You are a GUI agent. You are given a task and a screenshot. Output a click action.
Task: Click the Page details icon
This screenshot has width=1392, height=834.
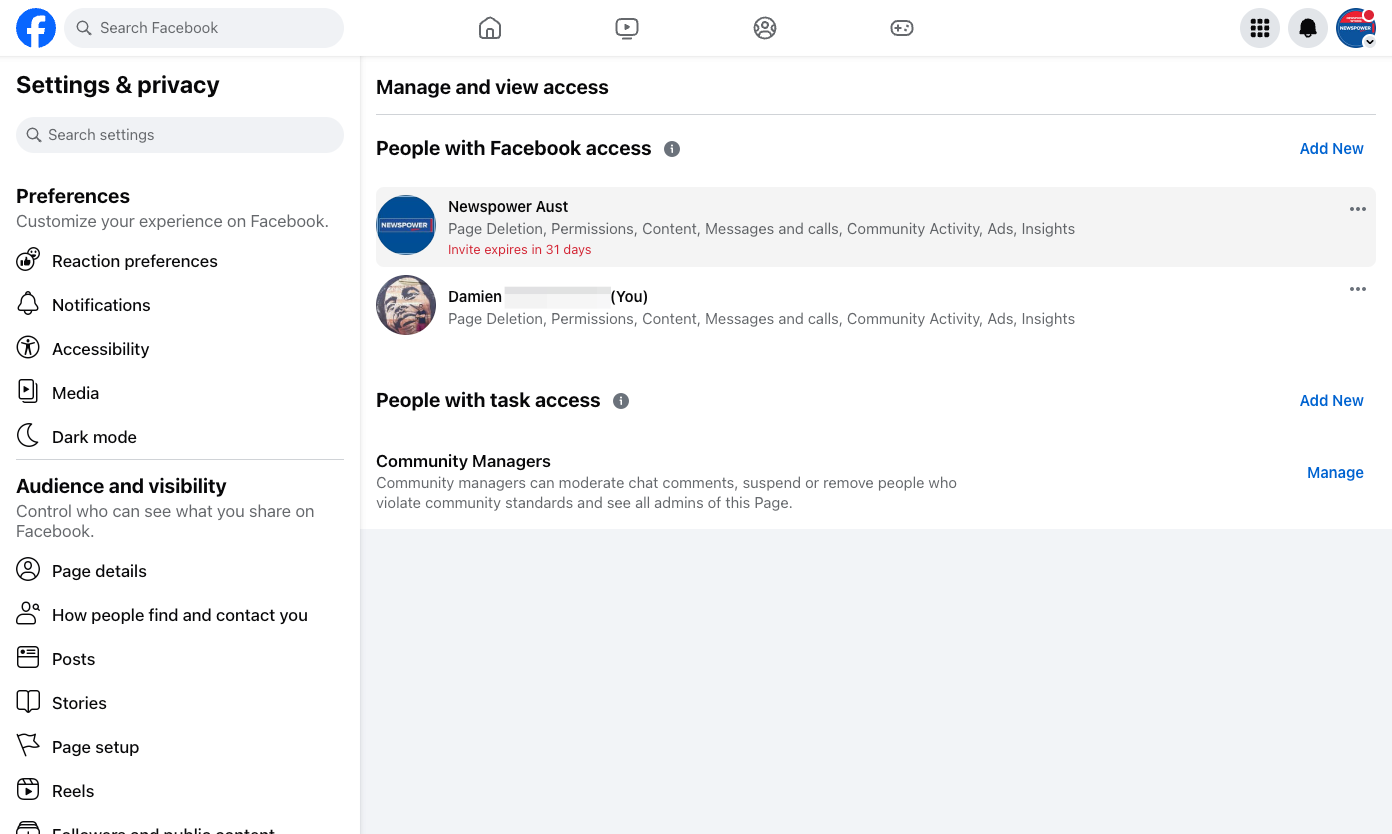tap(28, 570)
